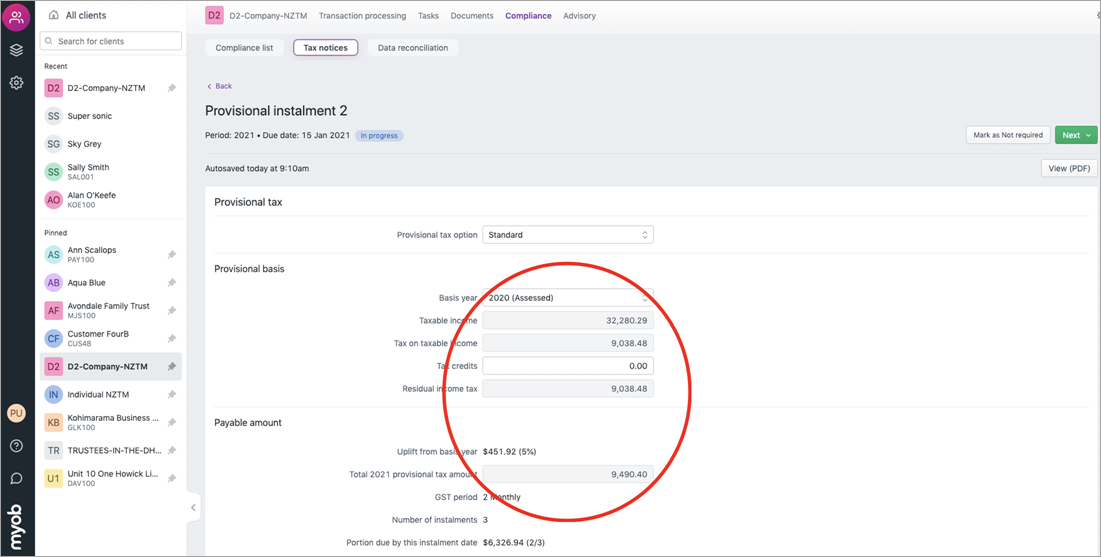Viewport: 1101px width, 557px height.
Task: Select the SG avatar for Sky Grey
Action: [53, 144]
